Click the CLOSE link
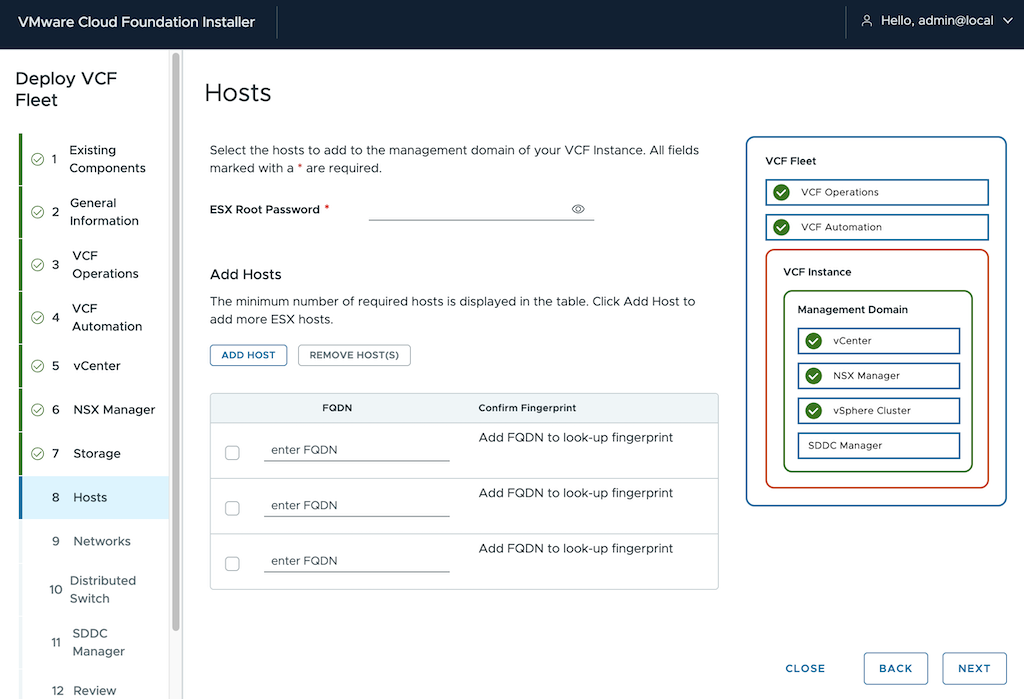This screenshot has height=699, width=1024. coord(805,668)
